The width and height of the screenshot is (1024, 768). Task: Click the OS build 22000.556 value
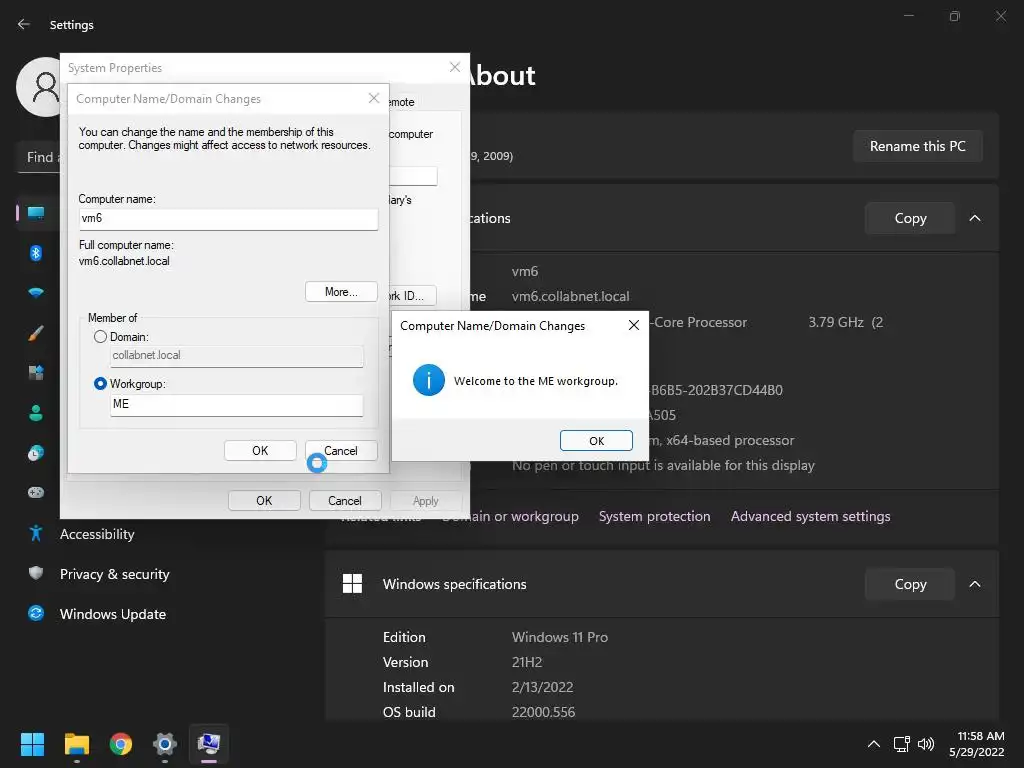pos(543,712)
